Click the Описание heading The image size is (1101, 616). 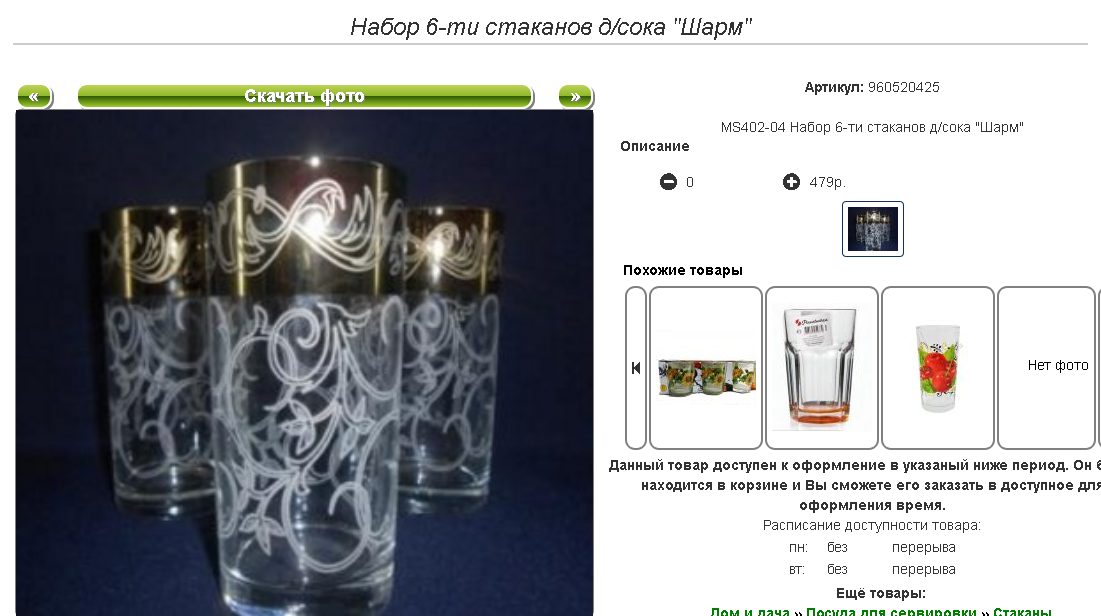[654, 146]
